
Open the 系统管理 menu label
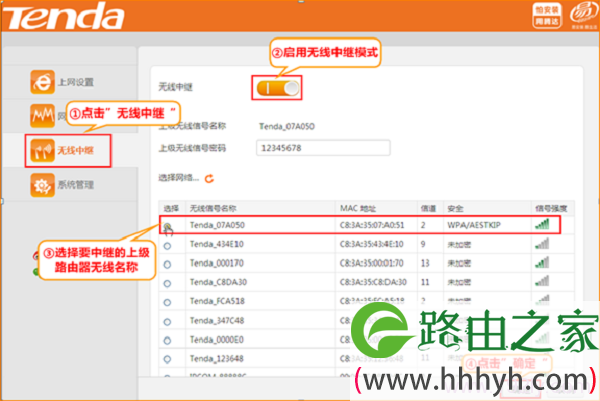(x=76, y=185)
